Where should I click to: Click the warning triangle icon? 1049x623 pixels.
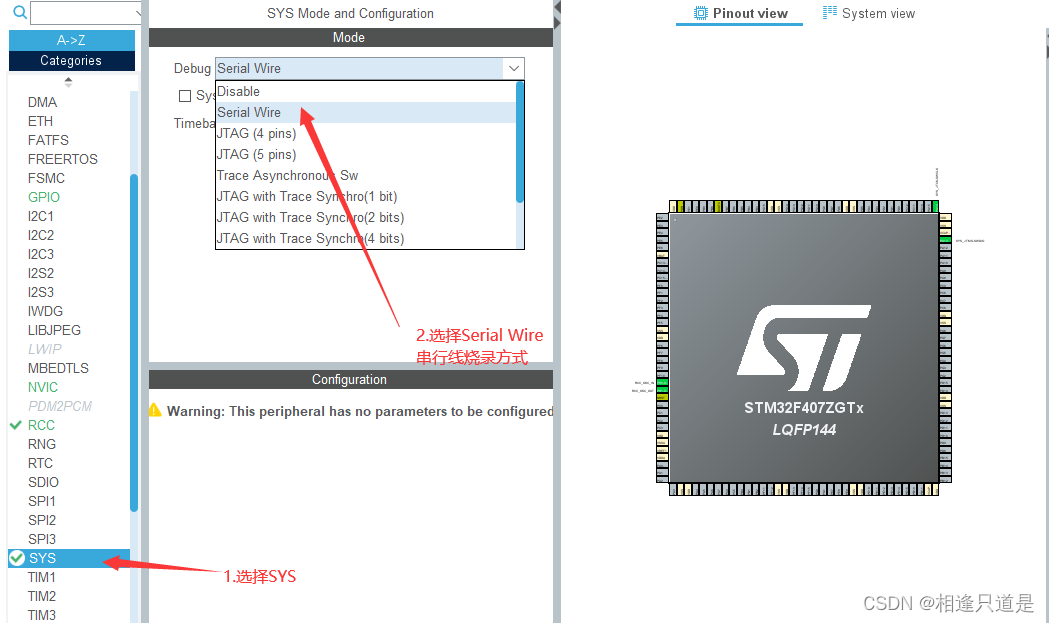click(155, 410)
